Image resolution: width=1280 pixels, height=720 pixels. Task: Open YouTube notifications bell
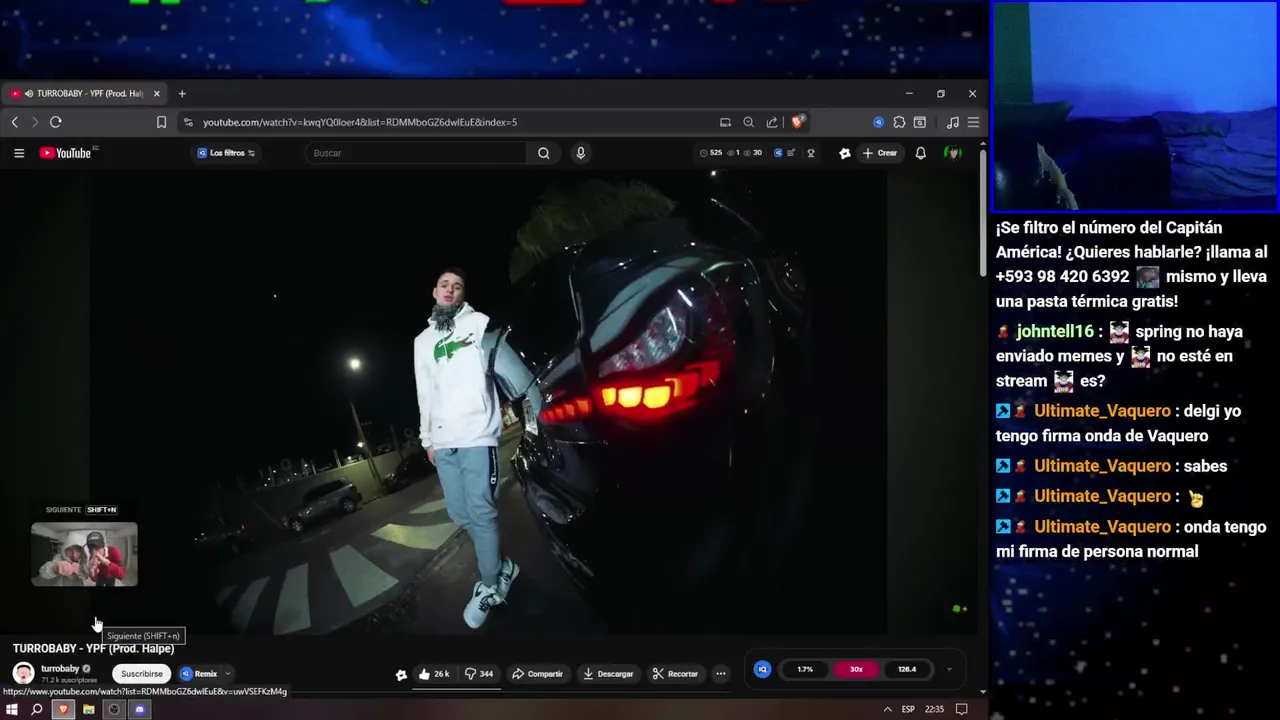tap(921, 153)
